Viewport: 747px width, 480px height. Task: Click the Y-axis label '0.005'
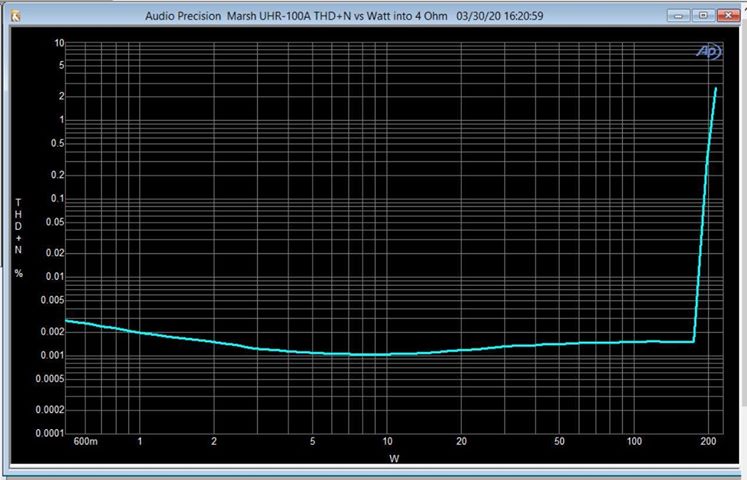click(x=53, y=300)
